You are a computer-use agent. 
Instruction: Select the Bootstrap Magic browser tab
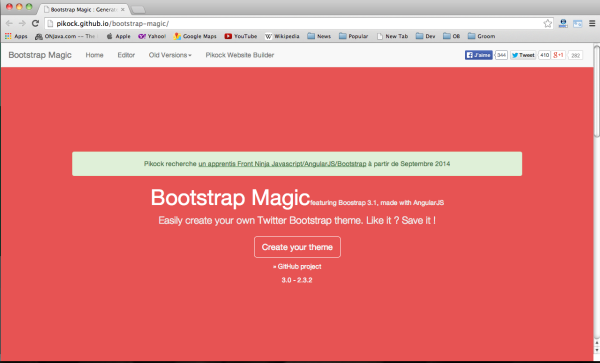pyautogui.click(x=82, y=9)
